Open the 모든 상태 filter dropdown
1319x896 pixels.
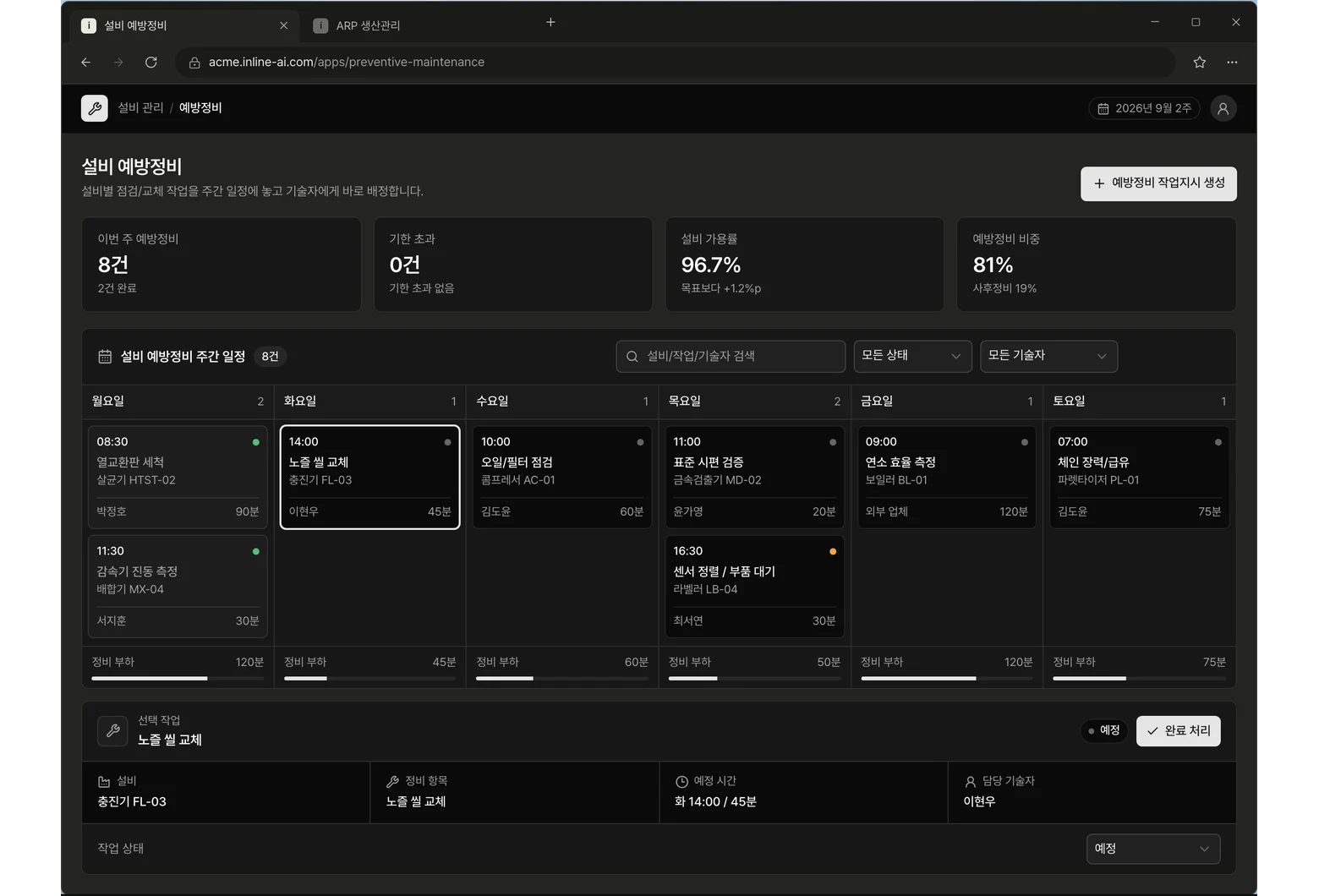tap(912, 356)
